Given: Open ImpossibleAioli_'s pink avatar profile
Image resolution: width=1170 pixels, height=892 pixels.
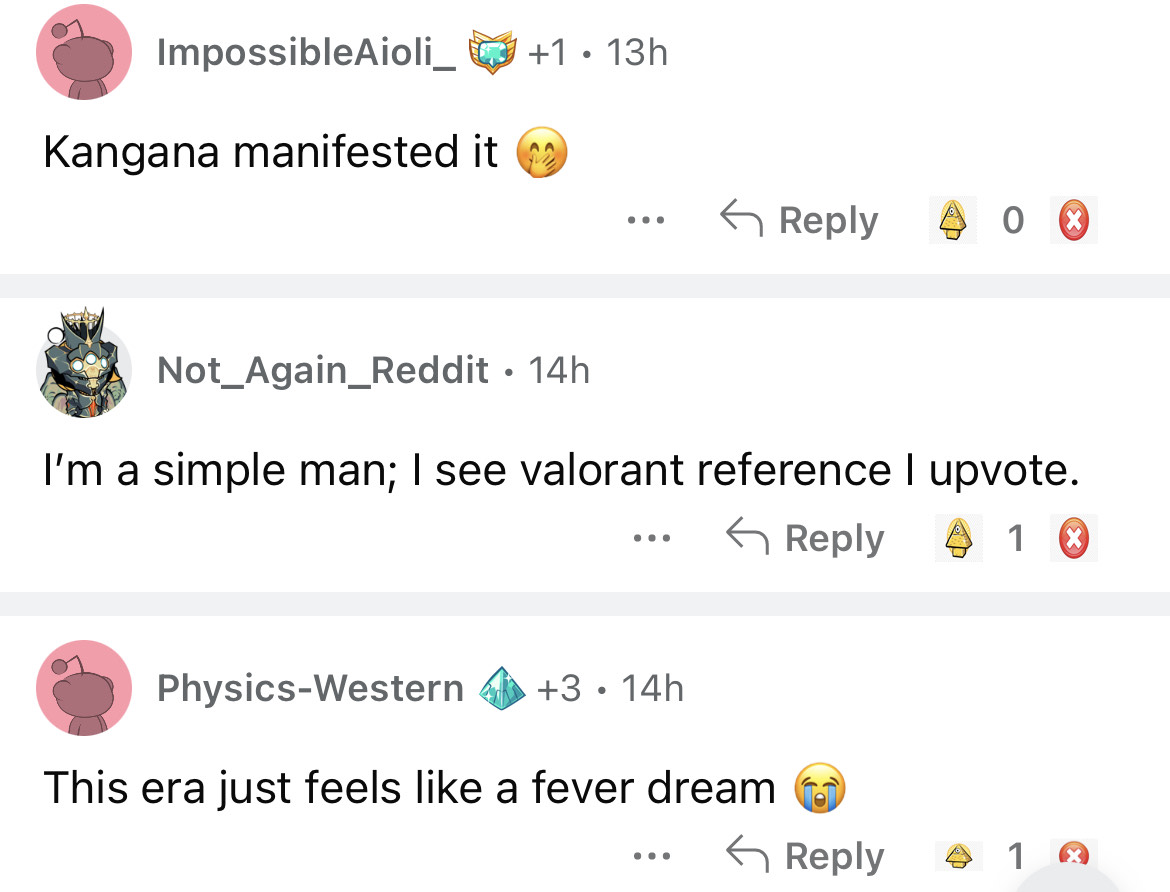Looking at the screenshot, I should click(84, 52).
